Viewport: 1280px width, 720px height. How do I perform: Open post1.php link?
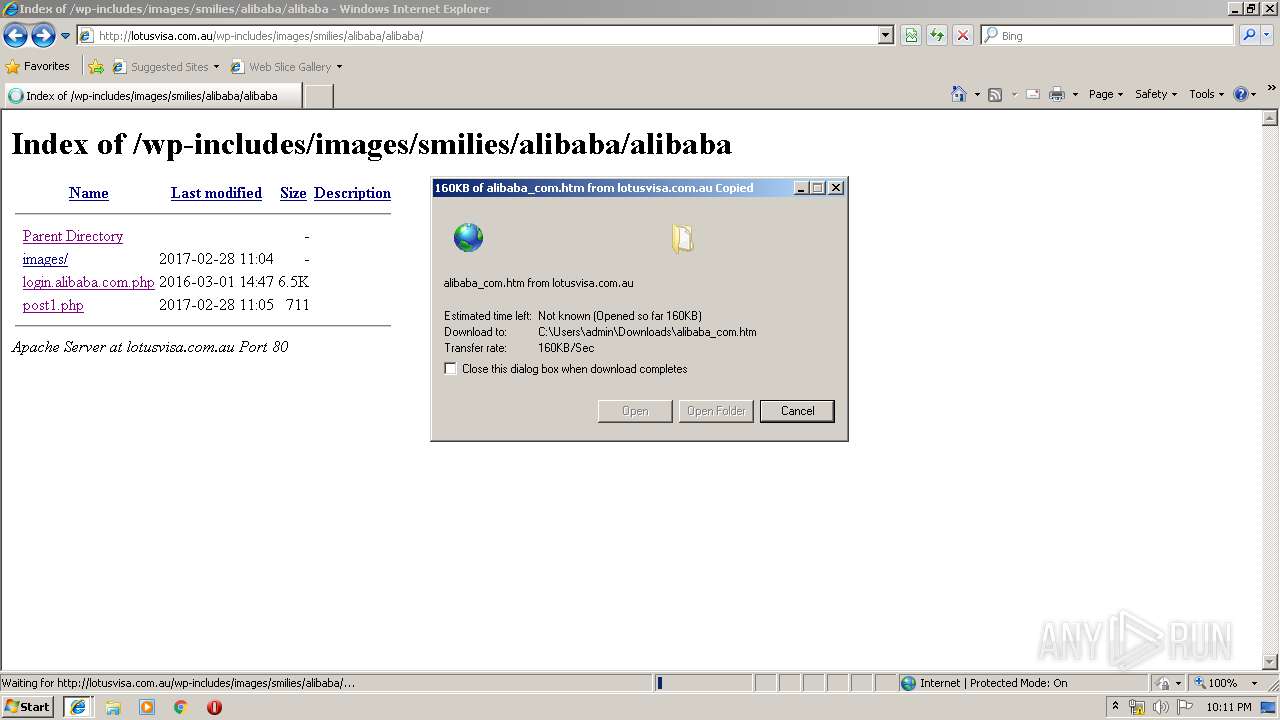coord(53,305)
